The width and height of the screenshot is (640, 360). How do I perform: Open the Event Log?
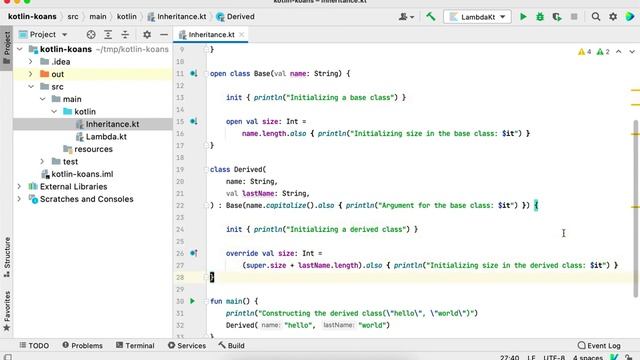(599, 346)
